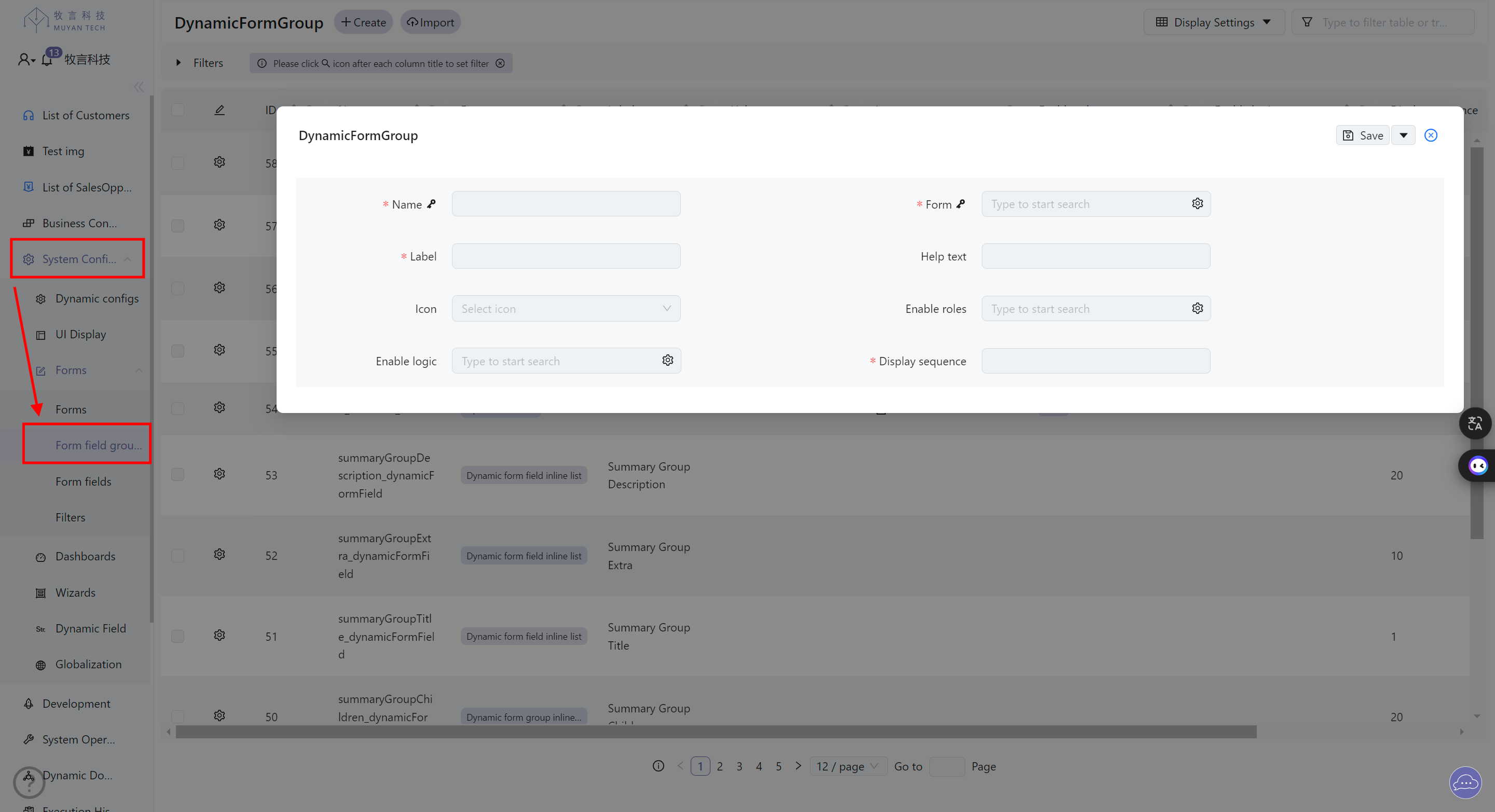The image size is (1495, 812).
Task: Open Dynamic configs menu item
Action: [x=97, y=298]
